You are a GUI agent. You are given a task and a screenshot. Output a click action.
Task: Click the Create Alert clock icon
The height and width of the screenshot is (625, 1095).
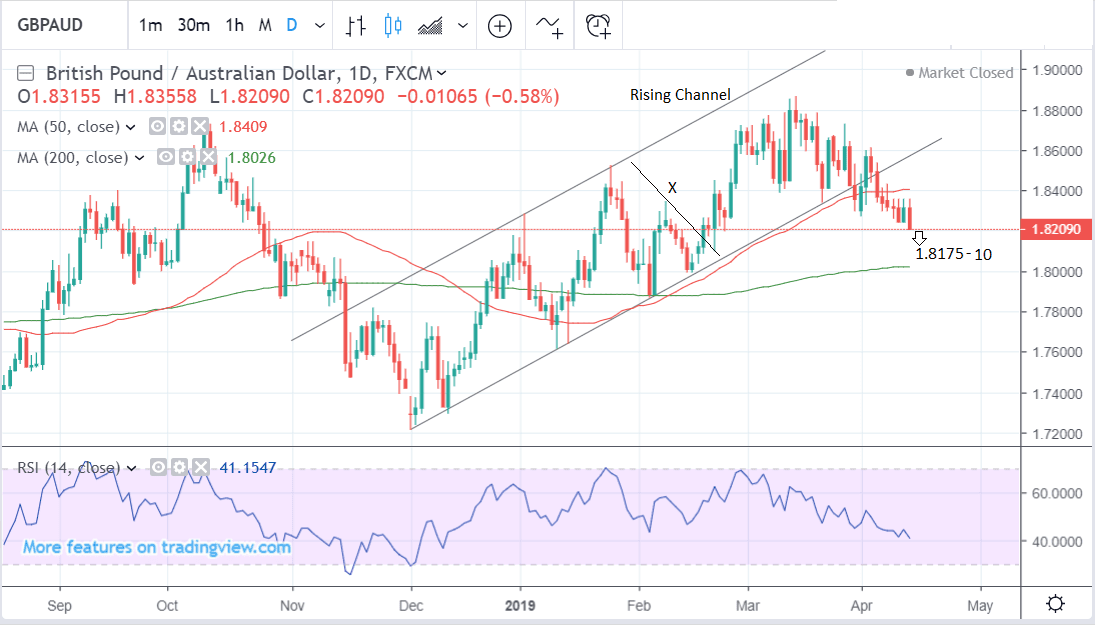[x=598, y=26]
